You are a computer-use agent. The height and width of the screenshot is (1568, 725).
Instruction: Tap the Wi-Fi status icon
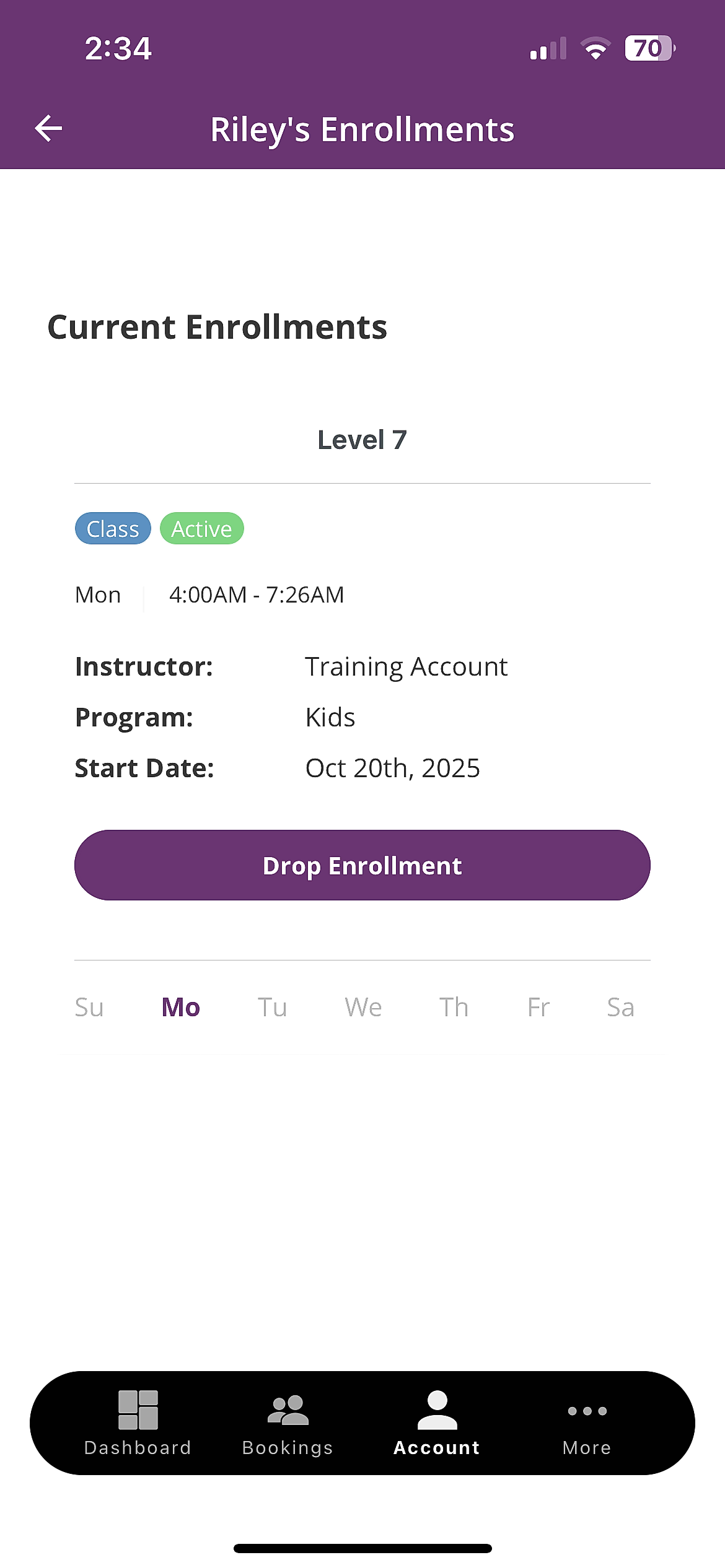click(595, 48)
